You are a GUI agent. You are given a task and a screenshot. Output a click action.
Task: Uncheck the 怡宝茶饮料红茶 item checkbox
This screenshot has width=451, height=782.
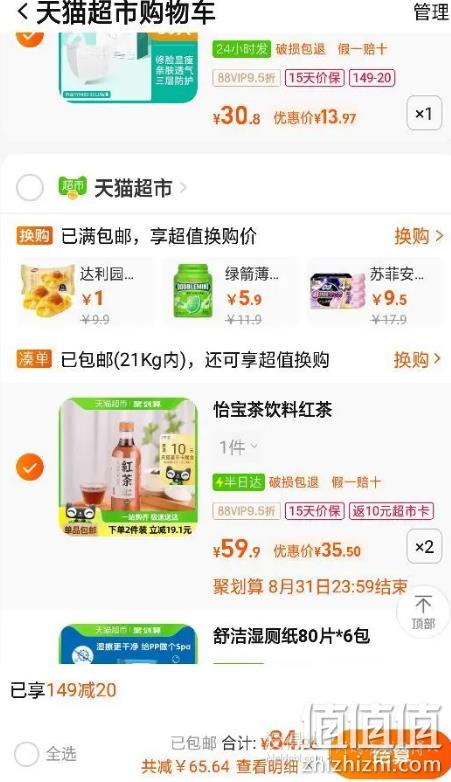click(30, 467)
